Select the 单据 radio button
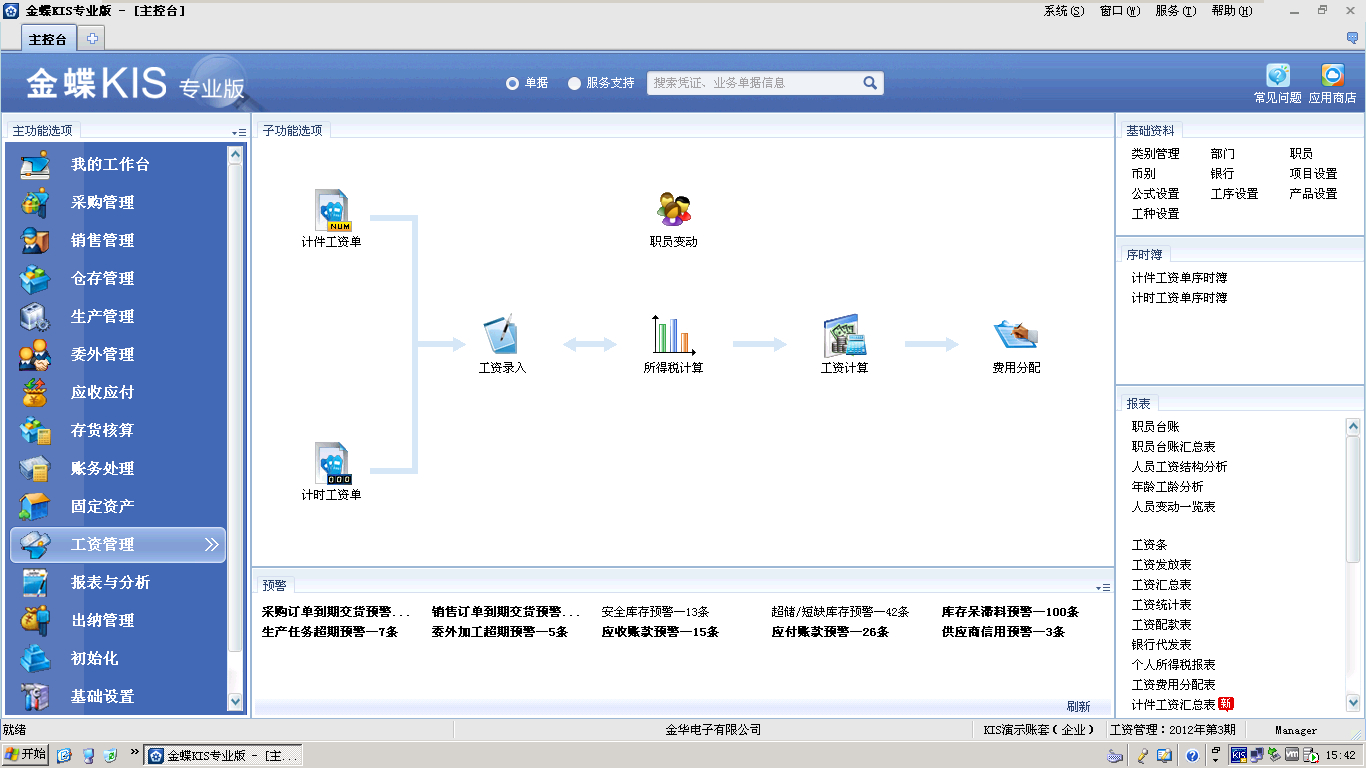Screen dimensions: 1366x768 [x=512, y=83]
